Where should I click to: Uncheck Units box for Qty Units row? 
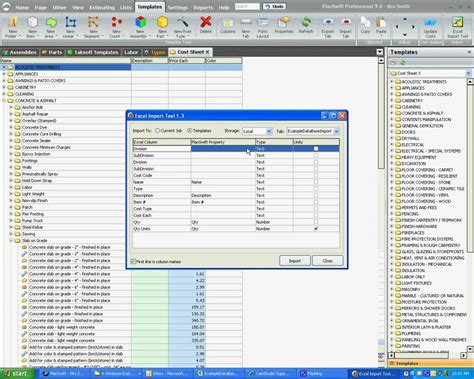316,229
